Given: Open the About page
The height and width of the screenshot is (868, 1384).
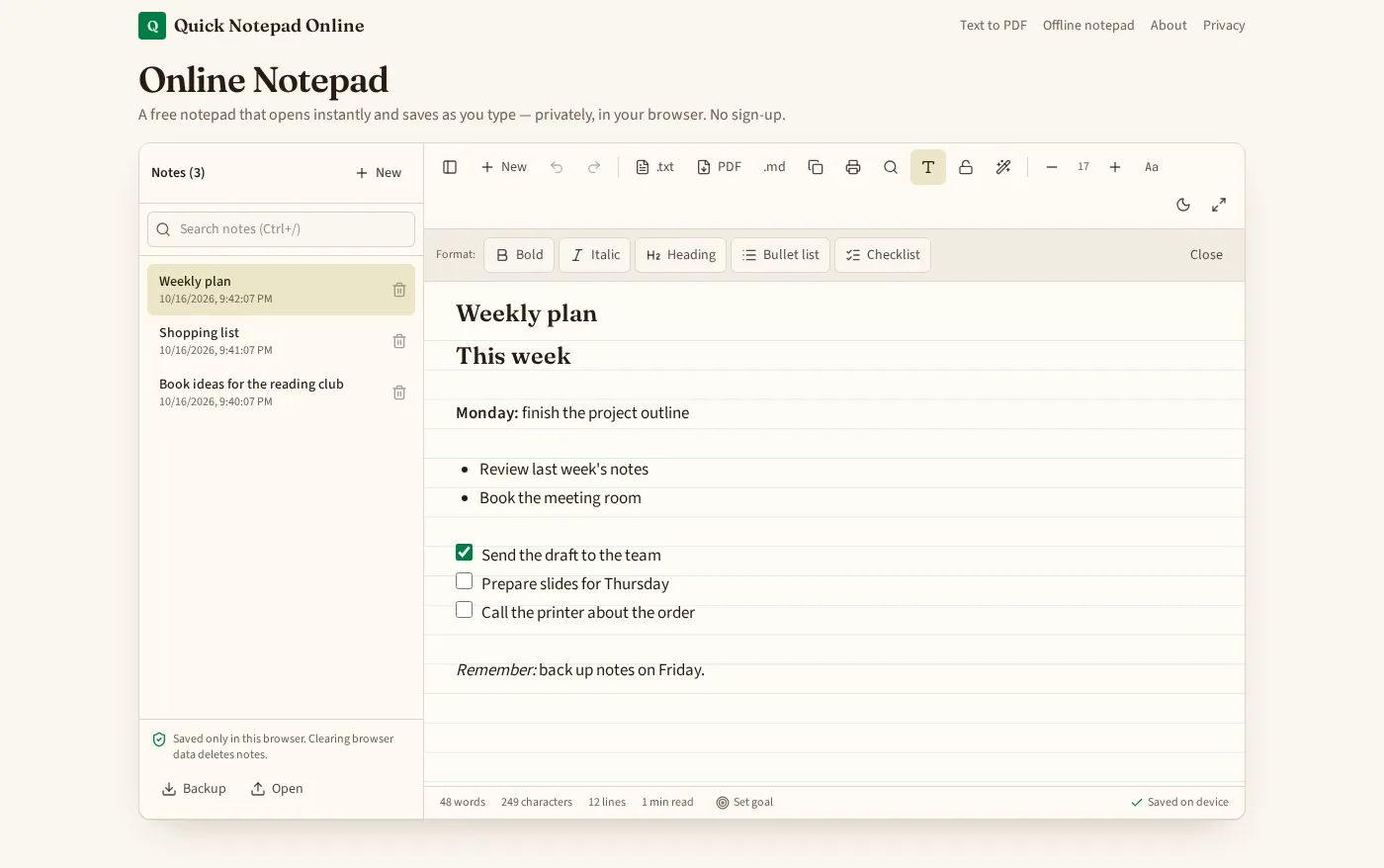Looking at the screenshot, I should [x=1168, y=26].
